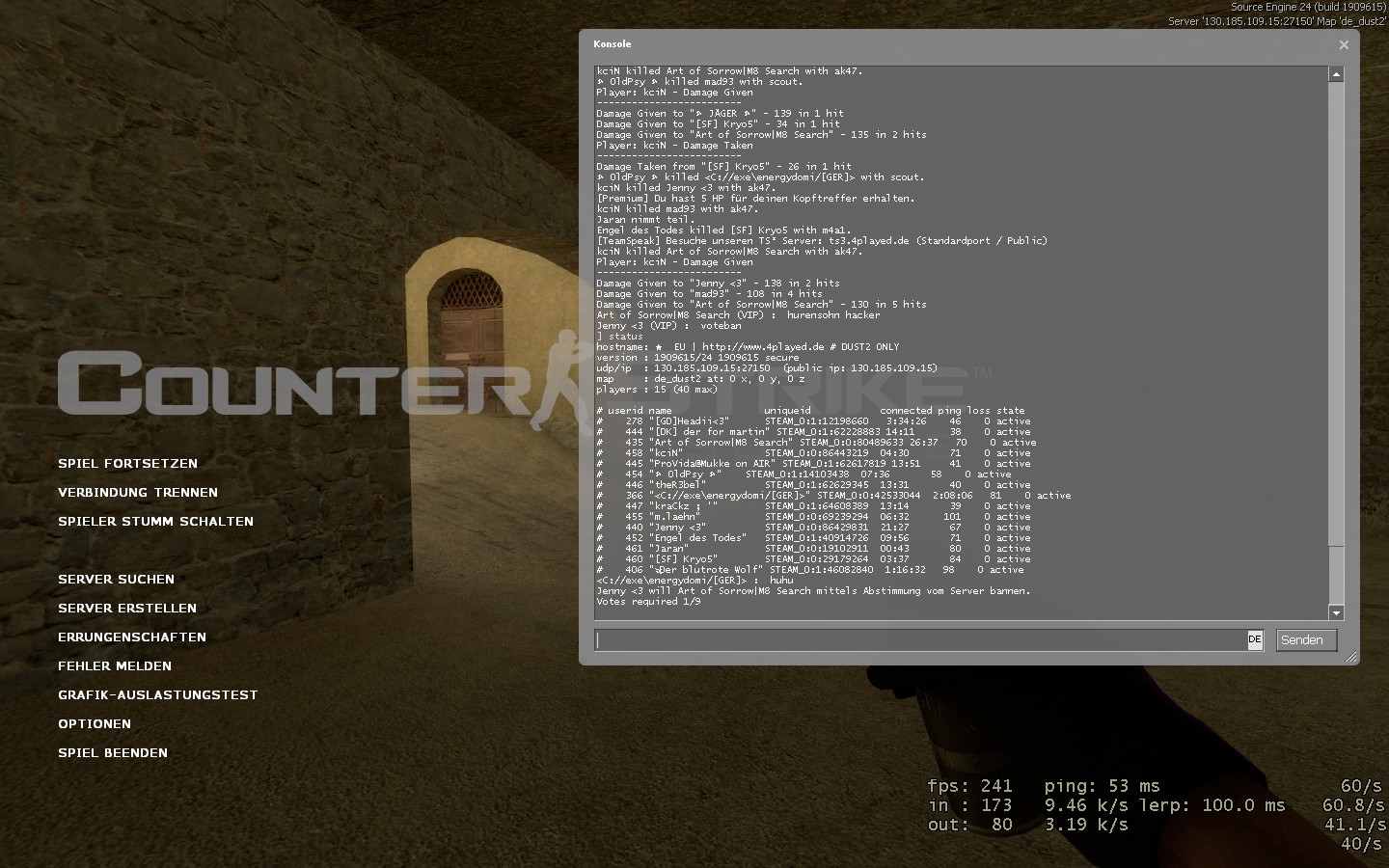This screenshot has width=1389, height=868.
Task: Close the Konsole window with X
Action: pyautogui.click(x=1344, y=44)
